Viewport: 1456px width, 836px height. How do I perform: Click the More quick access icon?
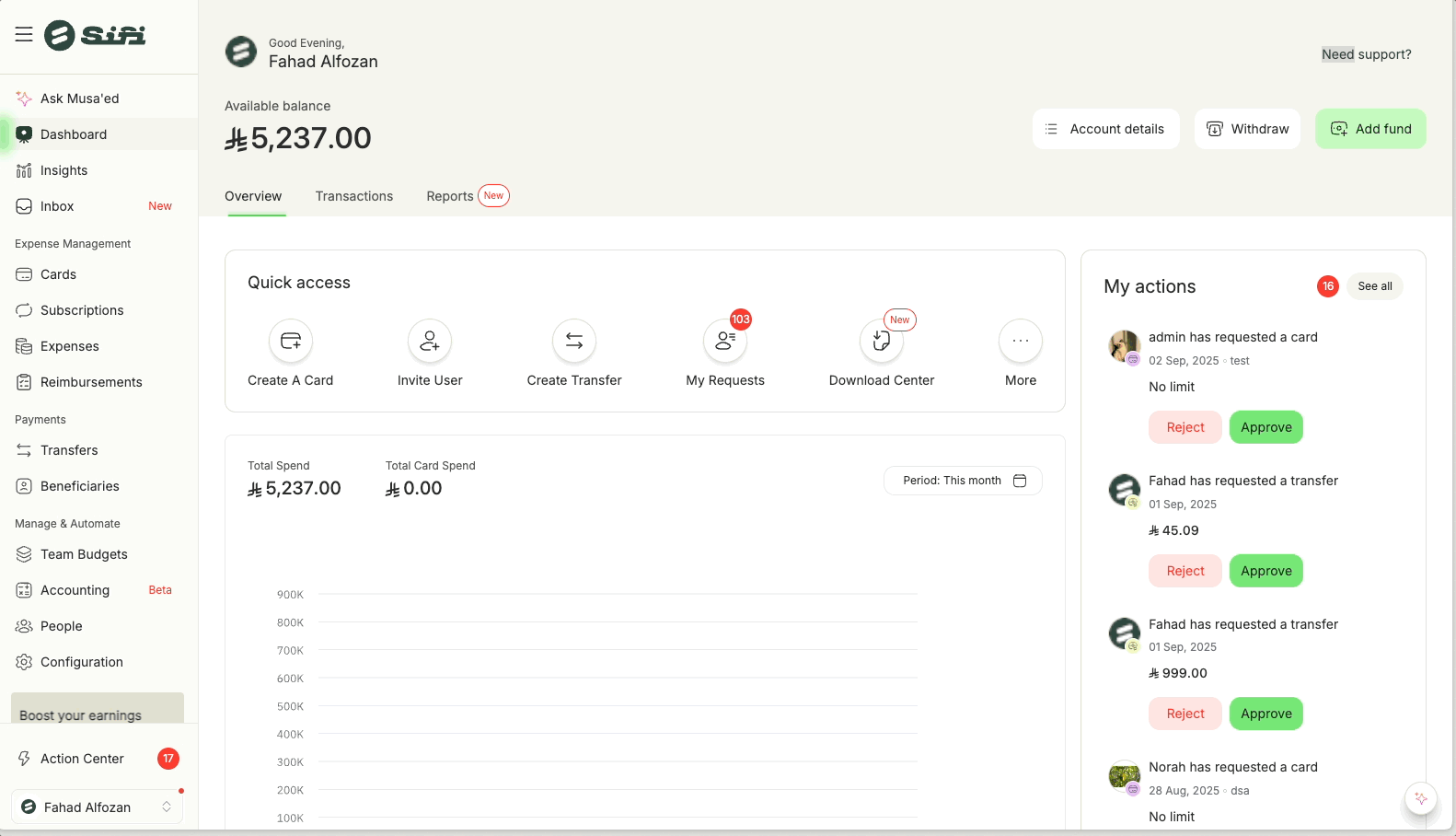[1021, 342]
